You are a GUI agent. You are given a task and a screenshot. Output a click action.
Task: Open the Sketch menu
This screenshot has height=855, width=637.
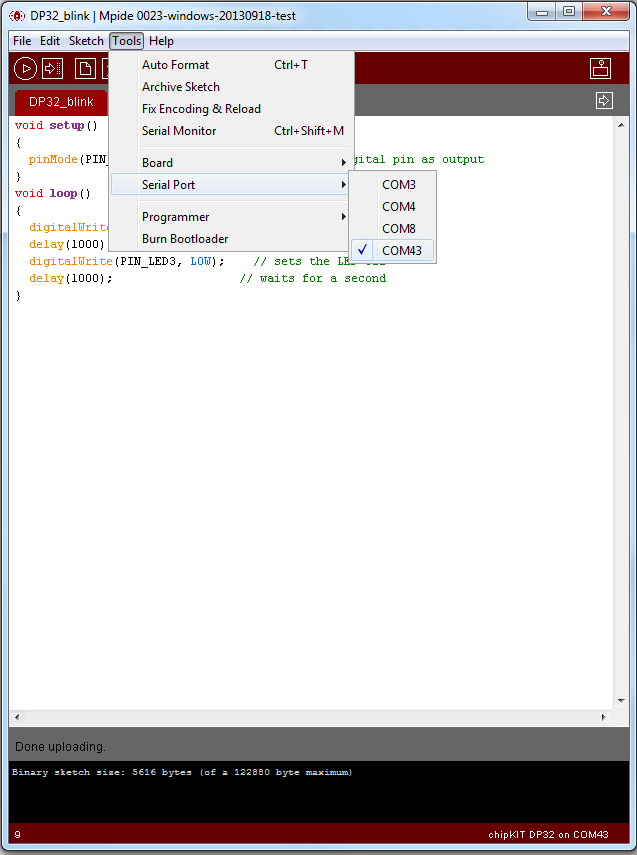(86, 41)
